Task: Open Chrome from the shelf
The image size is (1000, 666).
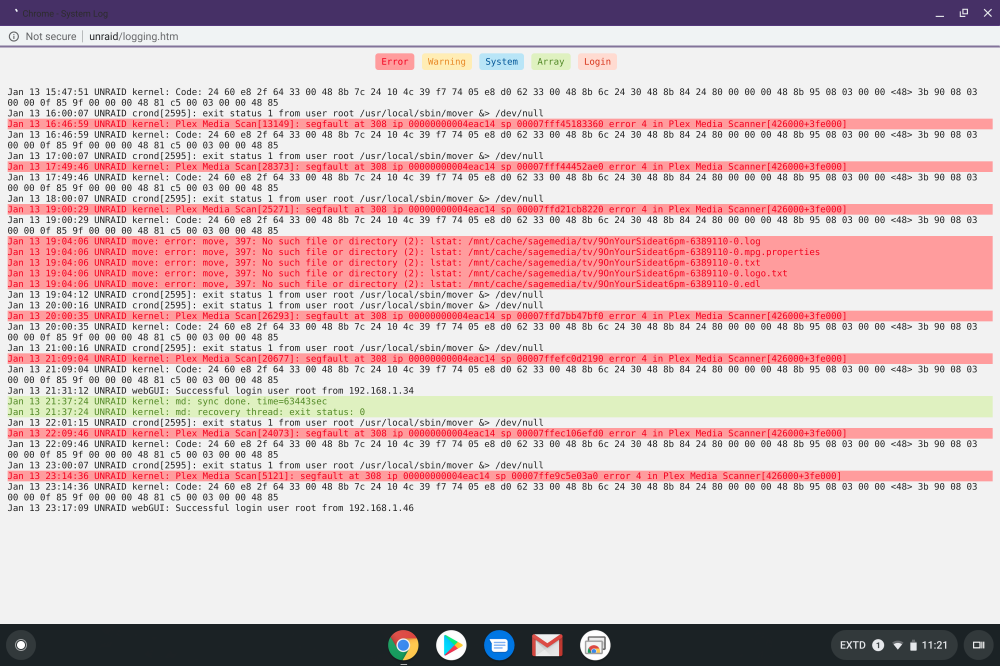Action: 403,645
